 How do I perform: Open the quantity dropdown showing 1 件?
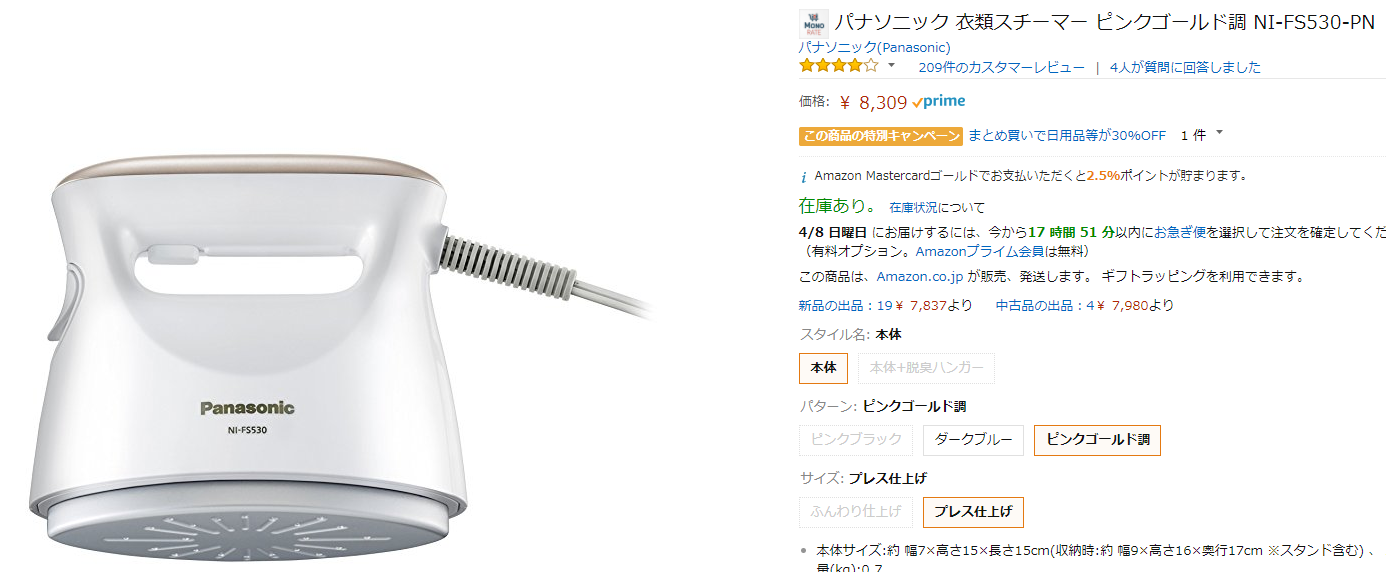coord(1201,135)
